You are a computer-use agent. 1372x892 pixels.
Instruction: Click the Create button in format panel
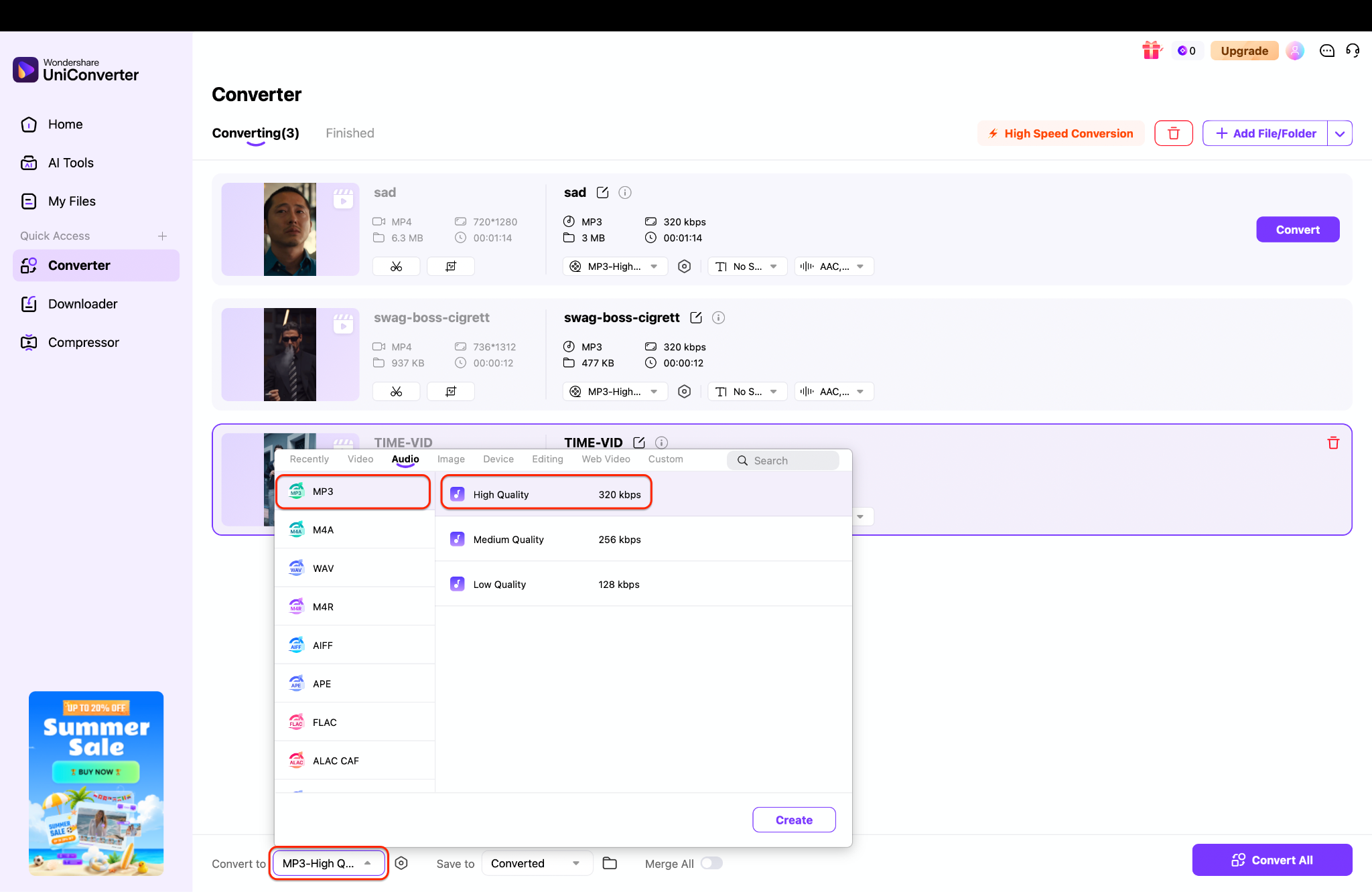(794, 820)
